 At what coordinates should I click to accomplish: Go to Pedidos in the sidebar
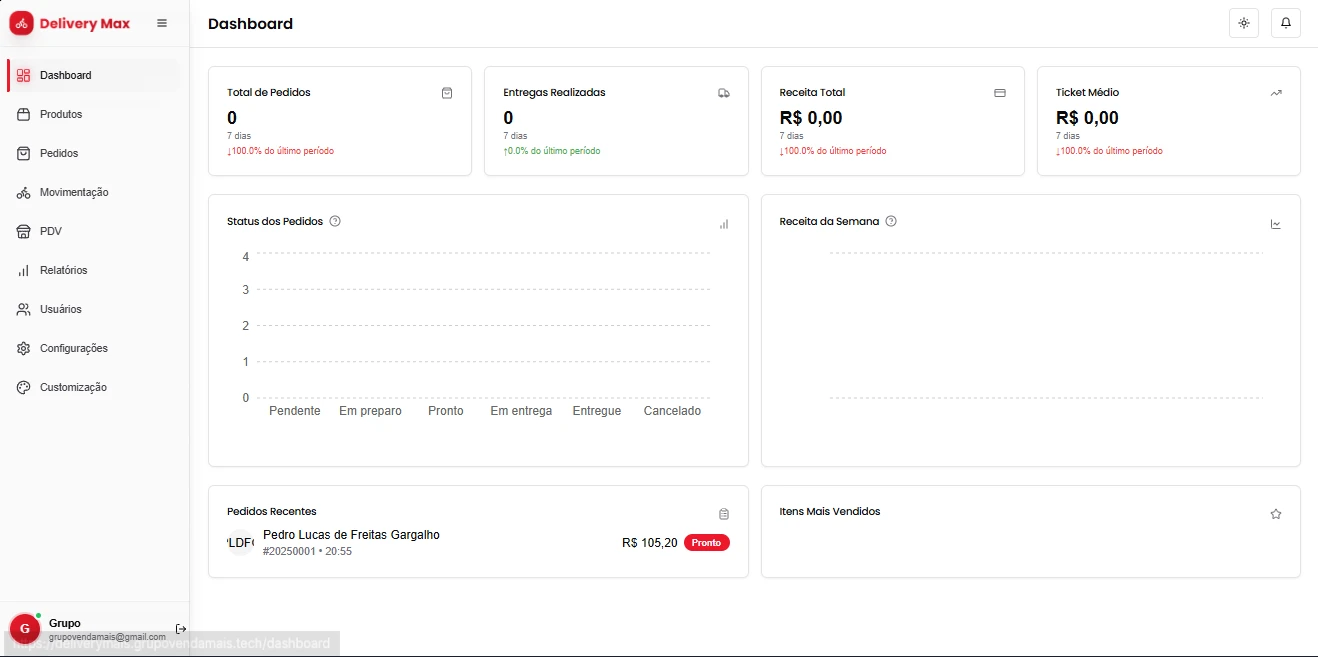point(59,153)
